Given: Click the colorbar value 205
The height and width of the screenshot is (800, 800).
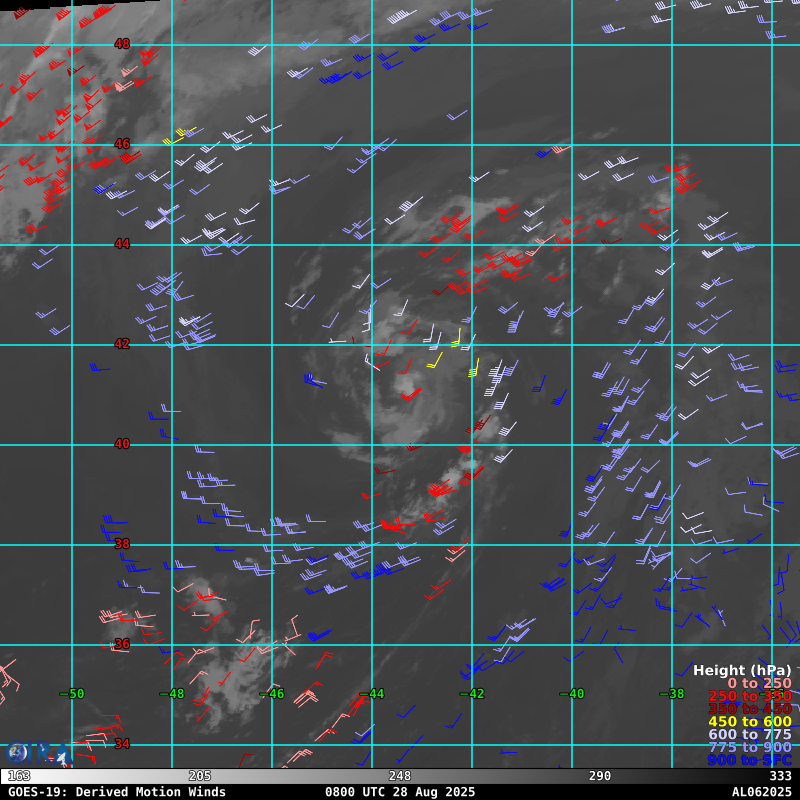Looking at the screenshot, I should [199, 776].
